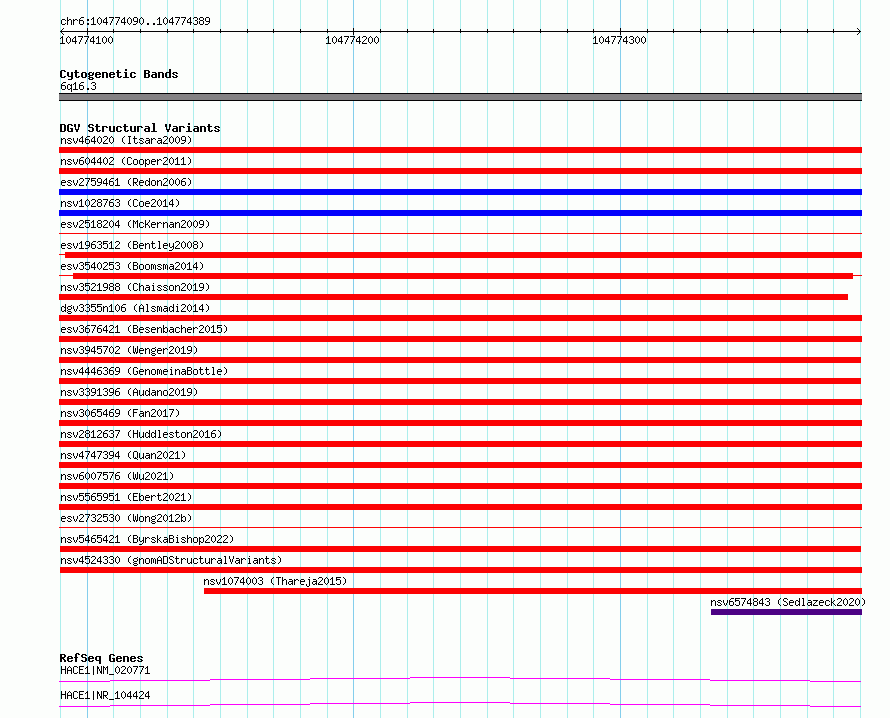Open variant nsv4446369 (GenomeinaBottle)

144,371
